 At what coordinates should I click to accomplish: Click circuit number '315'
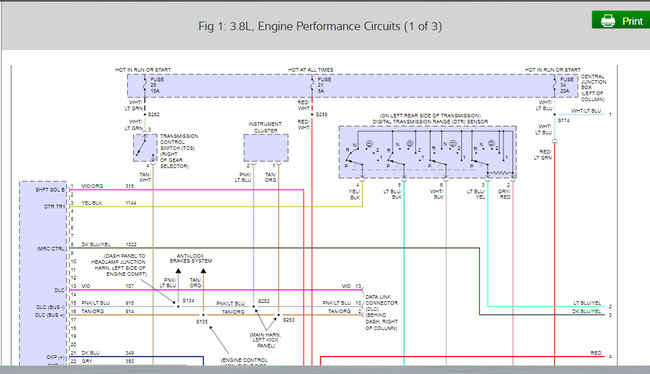[x=130, y=186]
